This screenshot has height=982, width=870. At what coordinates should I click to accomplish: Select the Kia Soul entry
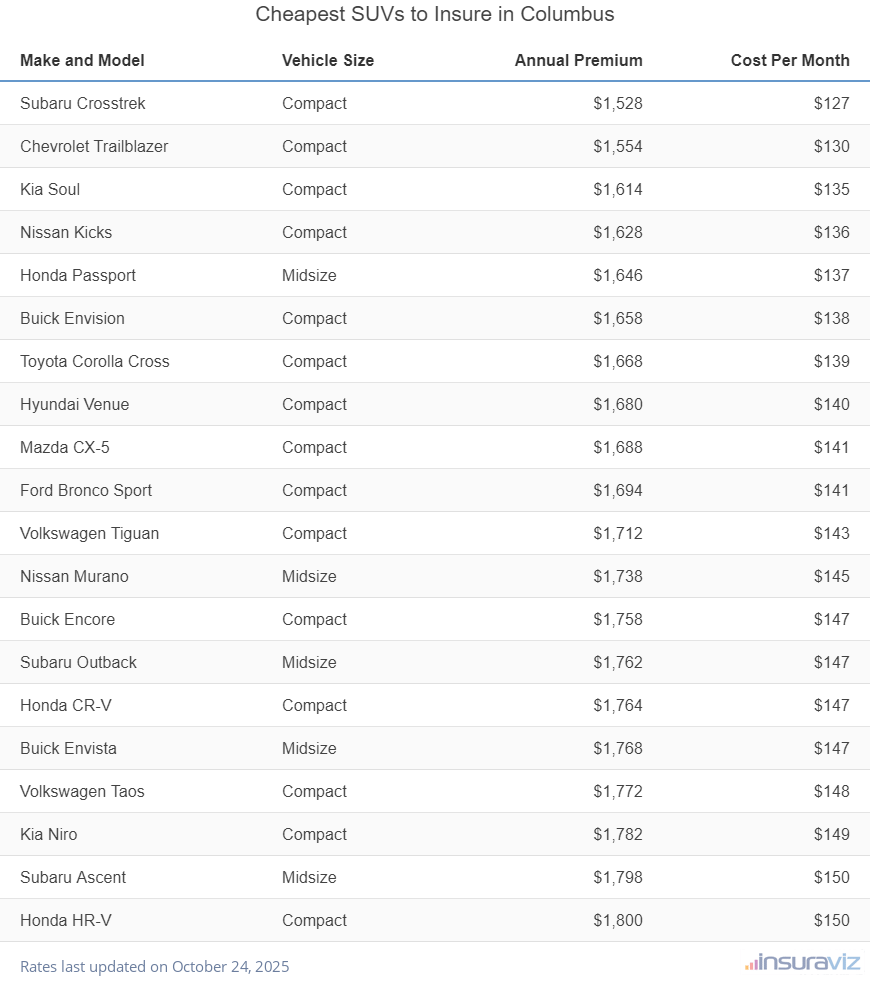pos(50,189)
